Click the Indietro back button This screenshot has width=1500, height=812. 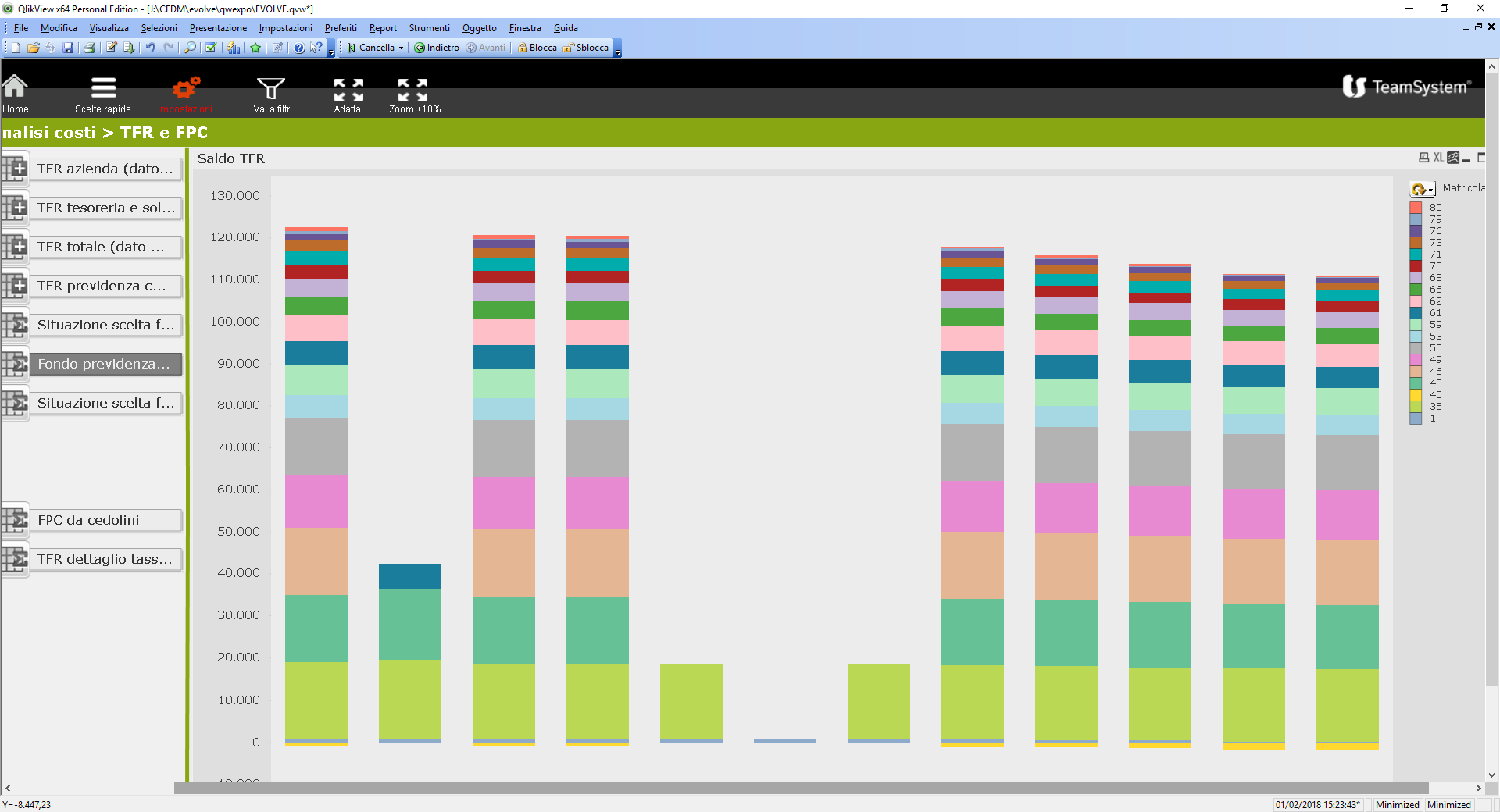(x=437, y=48)
